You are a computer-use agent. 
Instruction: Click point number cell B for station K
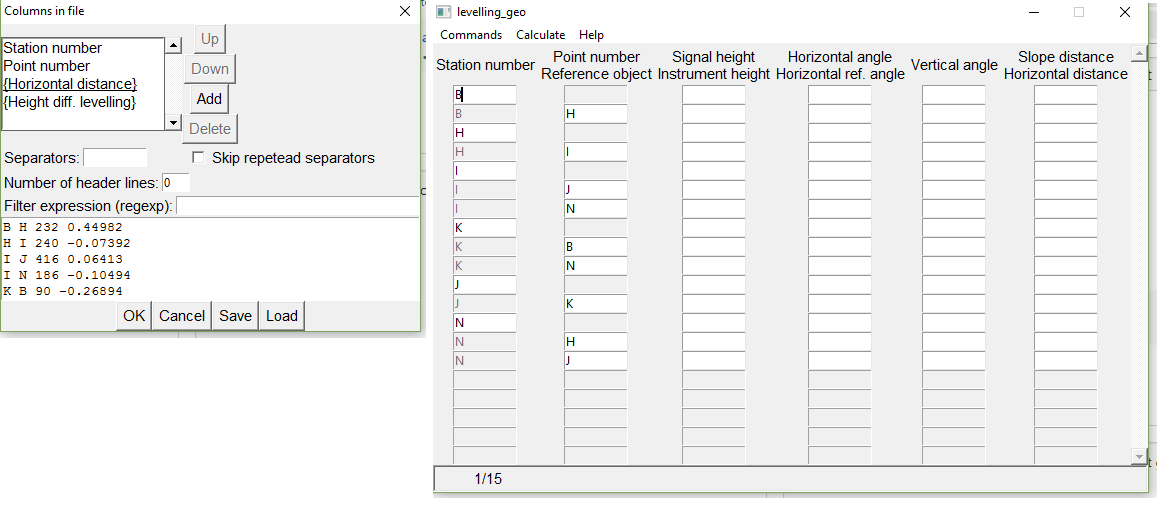pos(596,247)
